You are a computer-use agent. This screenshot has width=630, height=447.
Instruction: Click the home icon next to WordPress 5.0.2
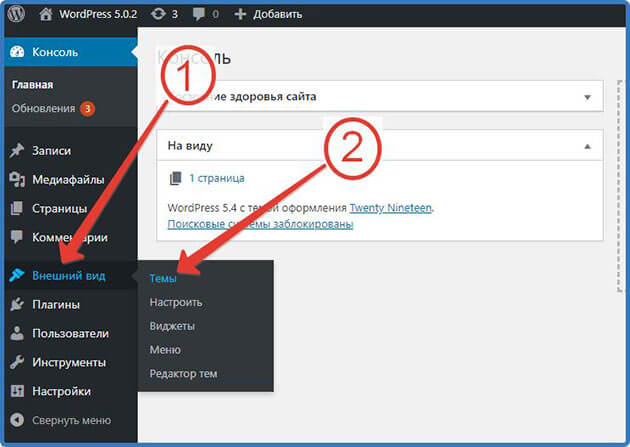46,14
